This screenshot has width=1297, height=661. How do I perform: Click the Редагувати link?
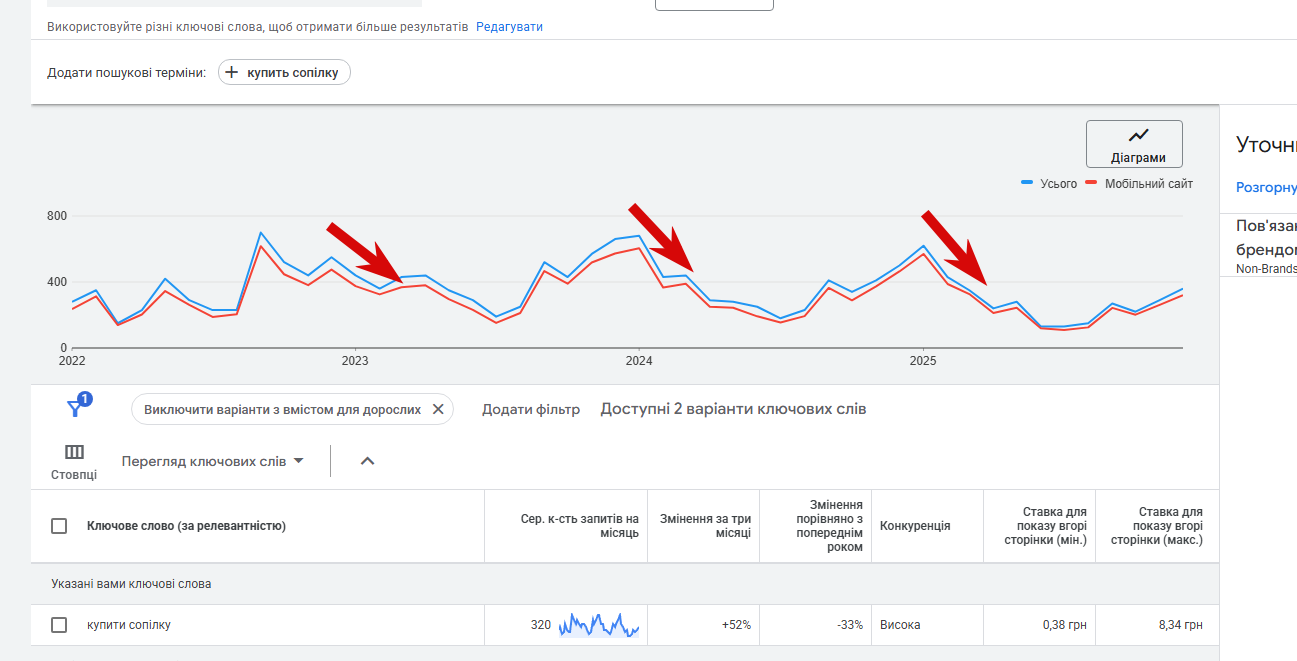[509, 27]
